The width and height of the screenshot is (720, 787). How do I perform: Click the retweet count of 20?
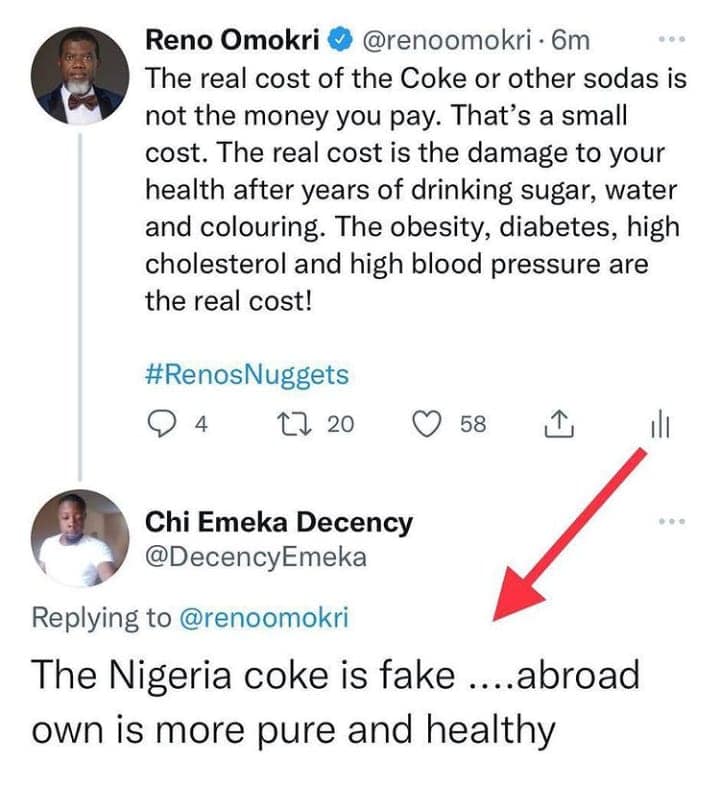click(340, 425)
